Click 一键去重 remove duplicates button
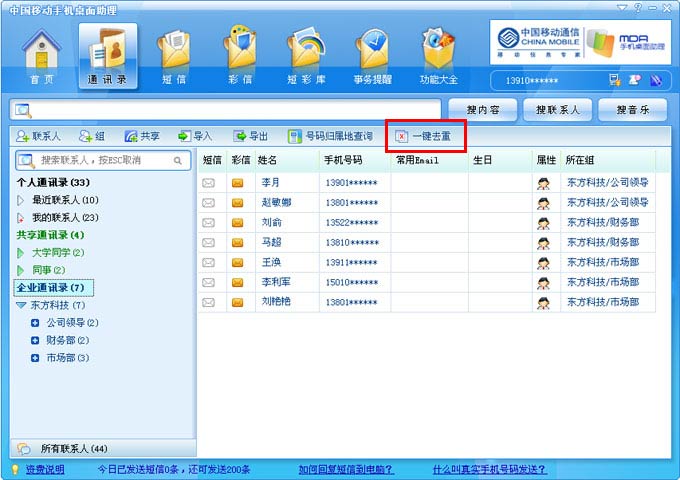The image size is (680, 480). (426, 136)
